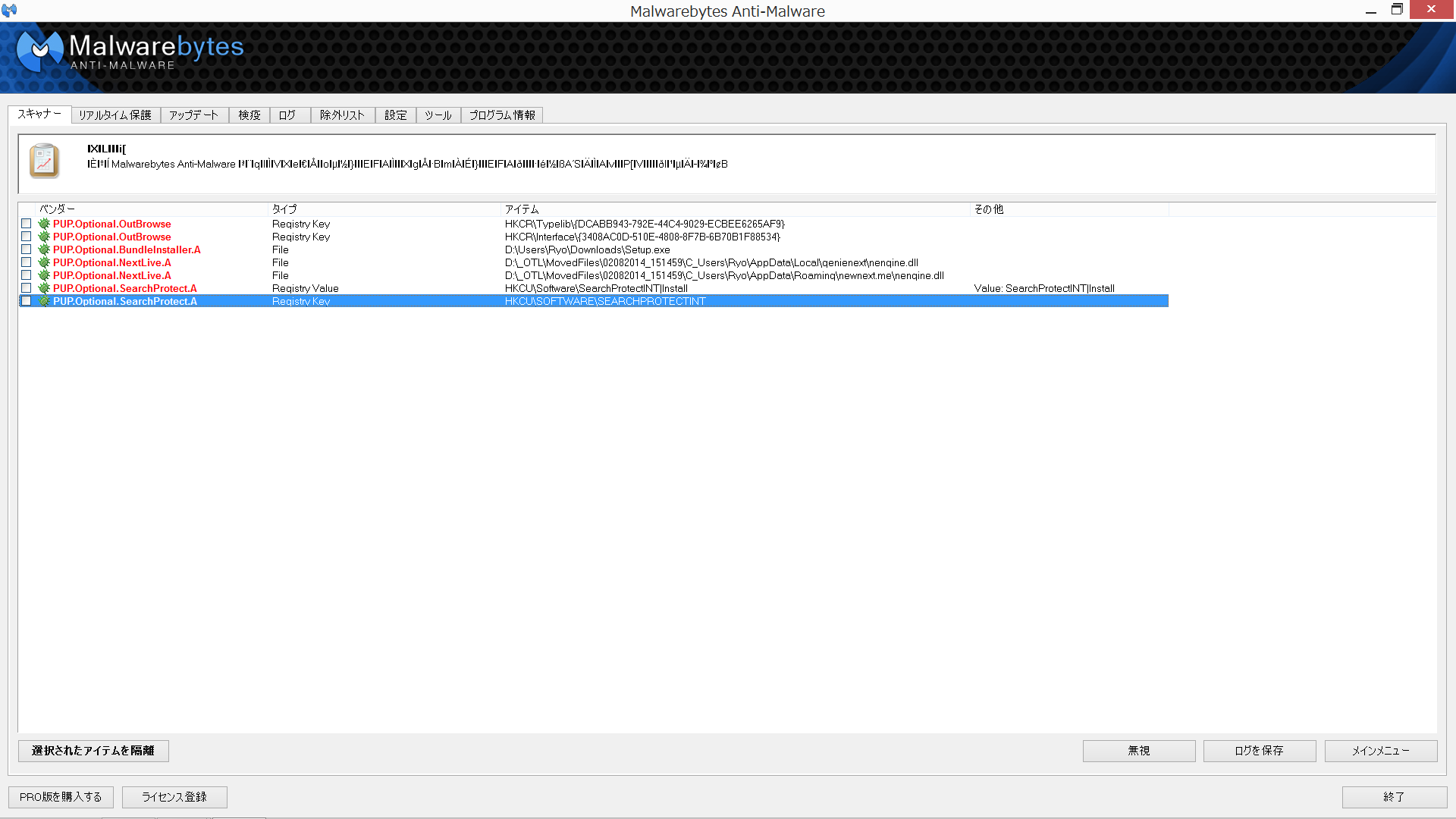Click the 終了 button

1395,797
